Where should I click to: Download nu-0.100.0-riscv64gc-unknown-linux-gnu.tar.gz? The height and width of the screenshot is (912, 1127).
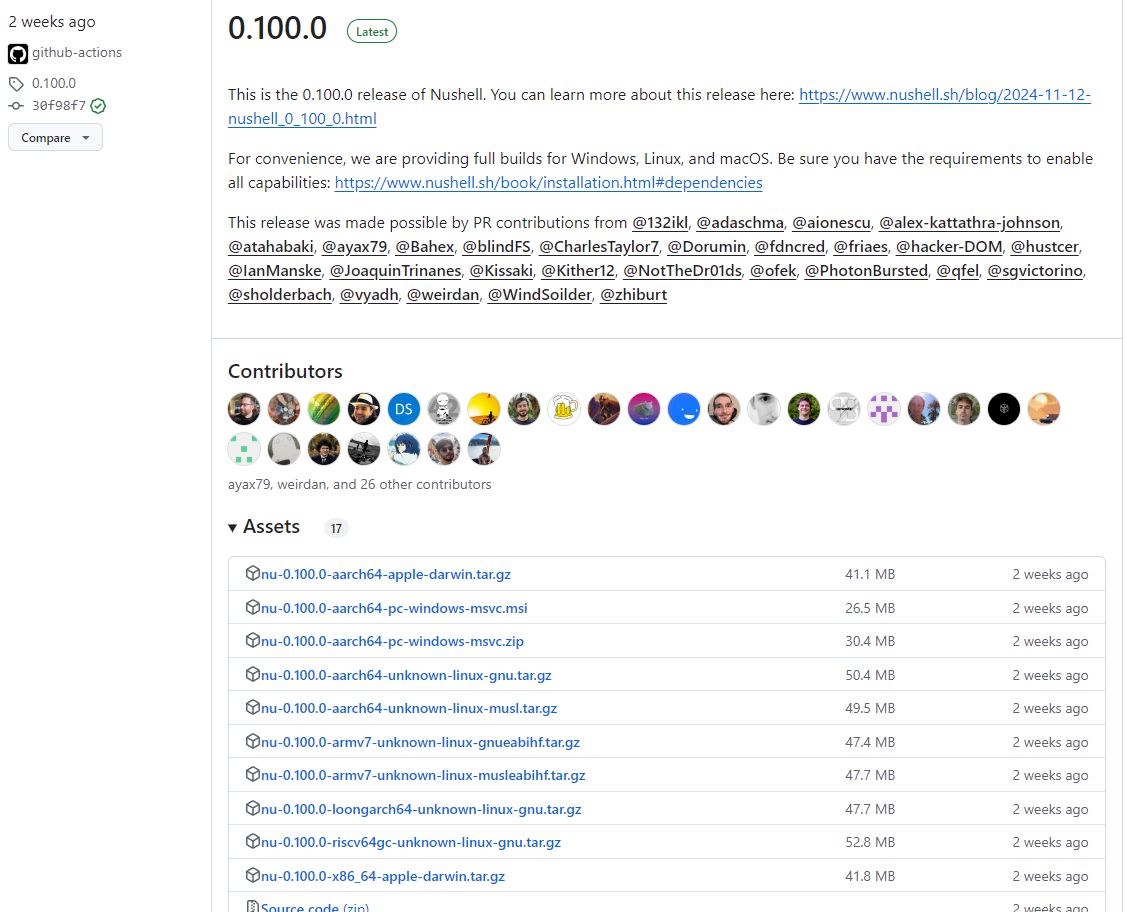pos(411,842)
